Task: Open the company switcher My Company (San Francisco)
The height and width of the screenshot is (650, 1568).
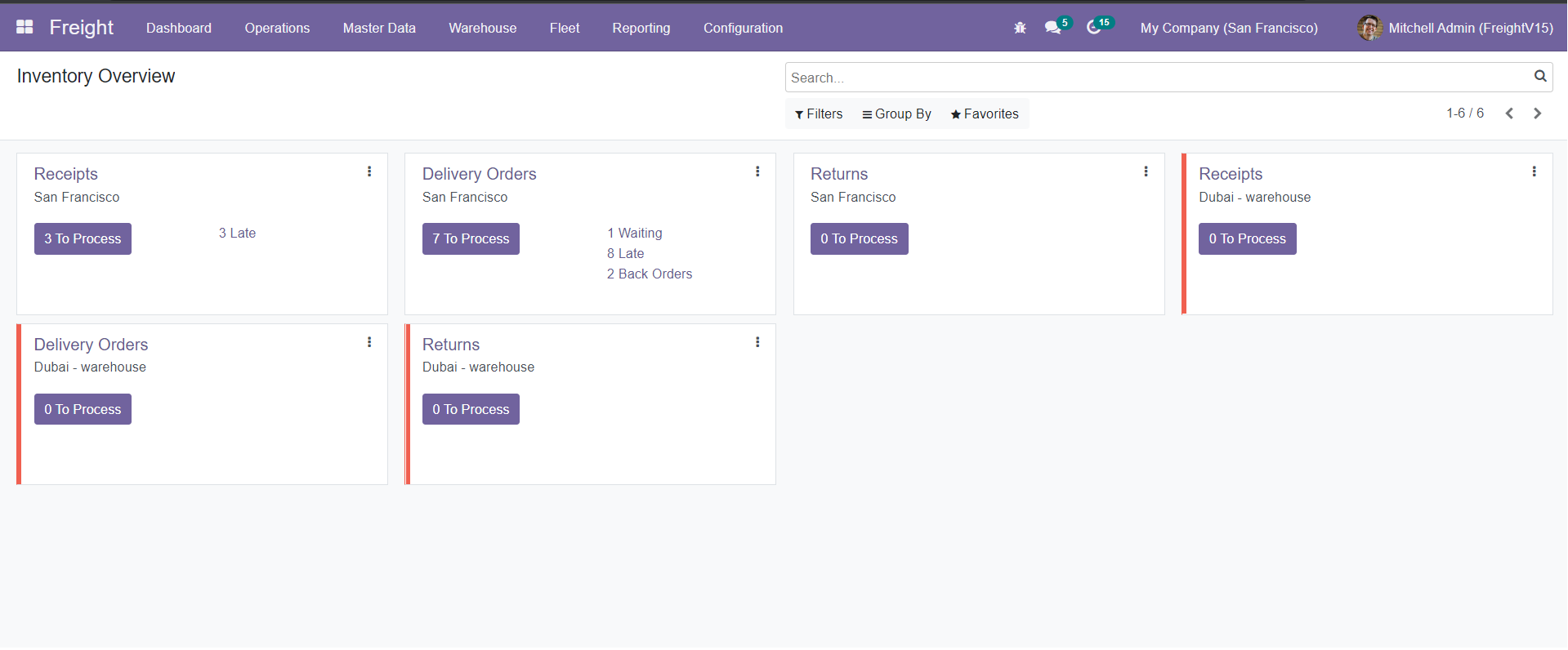Action: click(x=1228, y=28)
